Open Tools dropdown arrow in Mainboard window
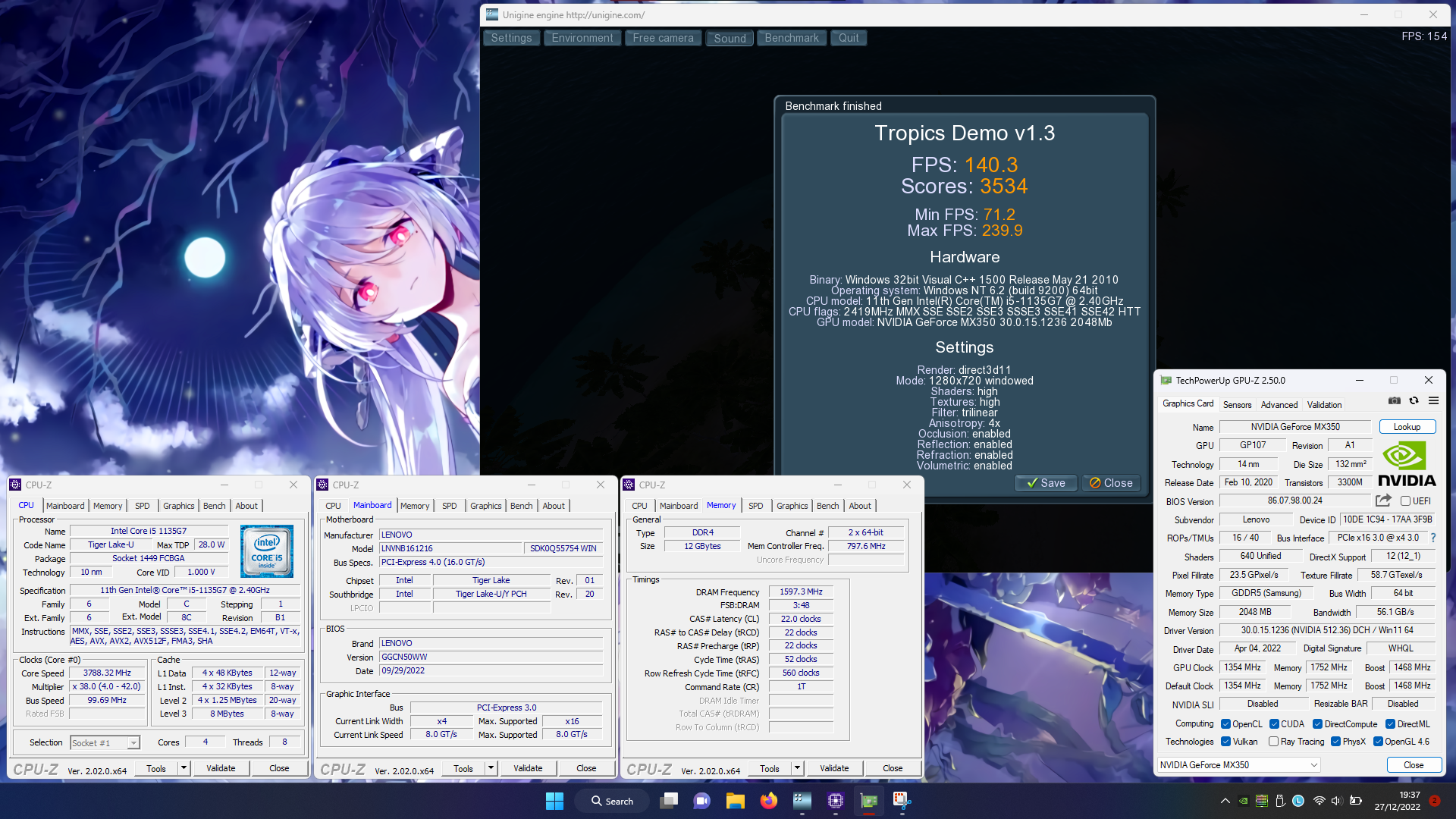This screenshot has width=1456, height=819. (x=490, y=768)
